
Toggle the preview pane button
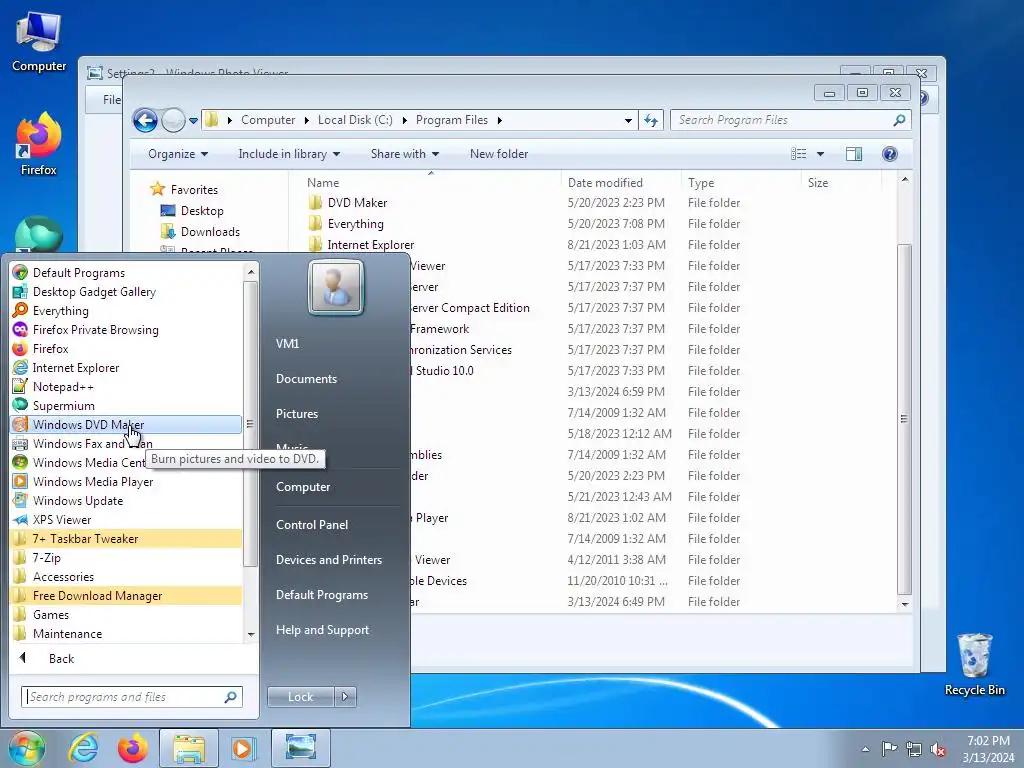(854, 154)
